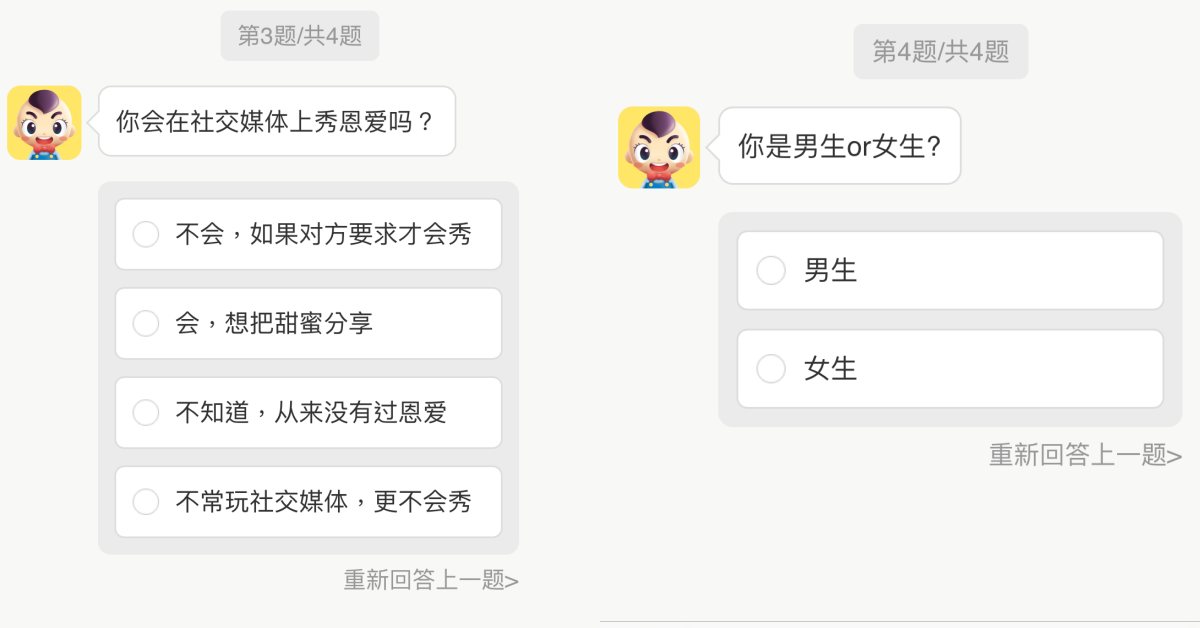Pick the 女生 answer card

pos(950,369)
